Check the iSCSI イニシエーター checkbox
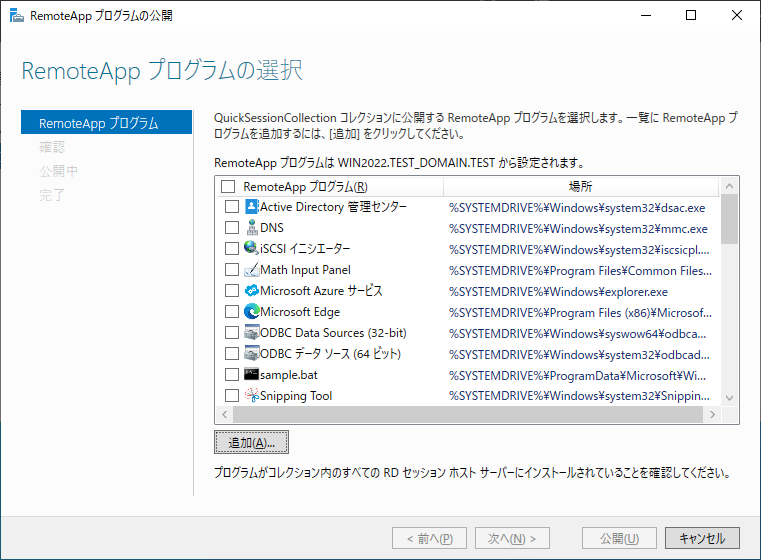 pos(232,248)
